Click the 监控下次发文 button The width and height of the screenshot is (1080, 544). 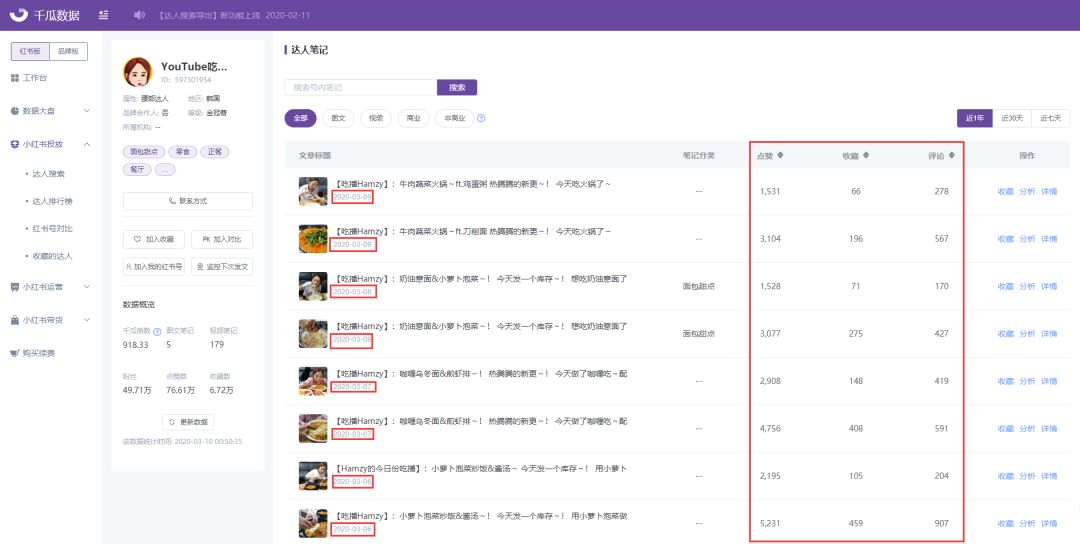[x=222, y=266]
